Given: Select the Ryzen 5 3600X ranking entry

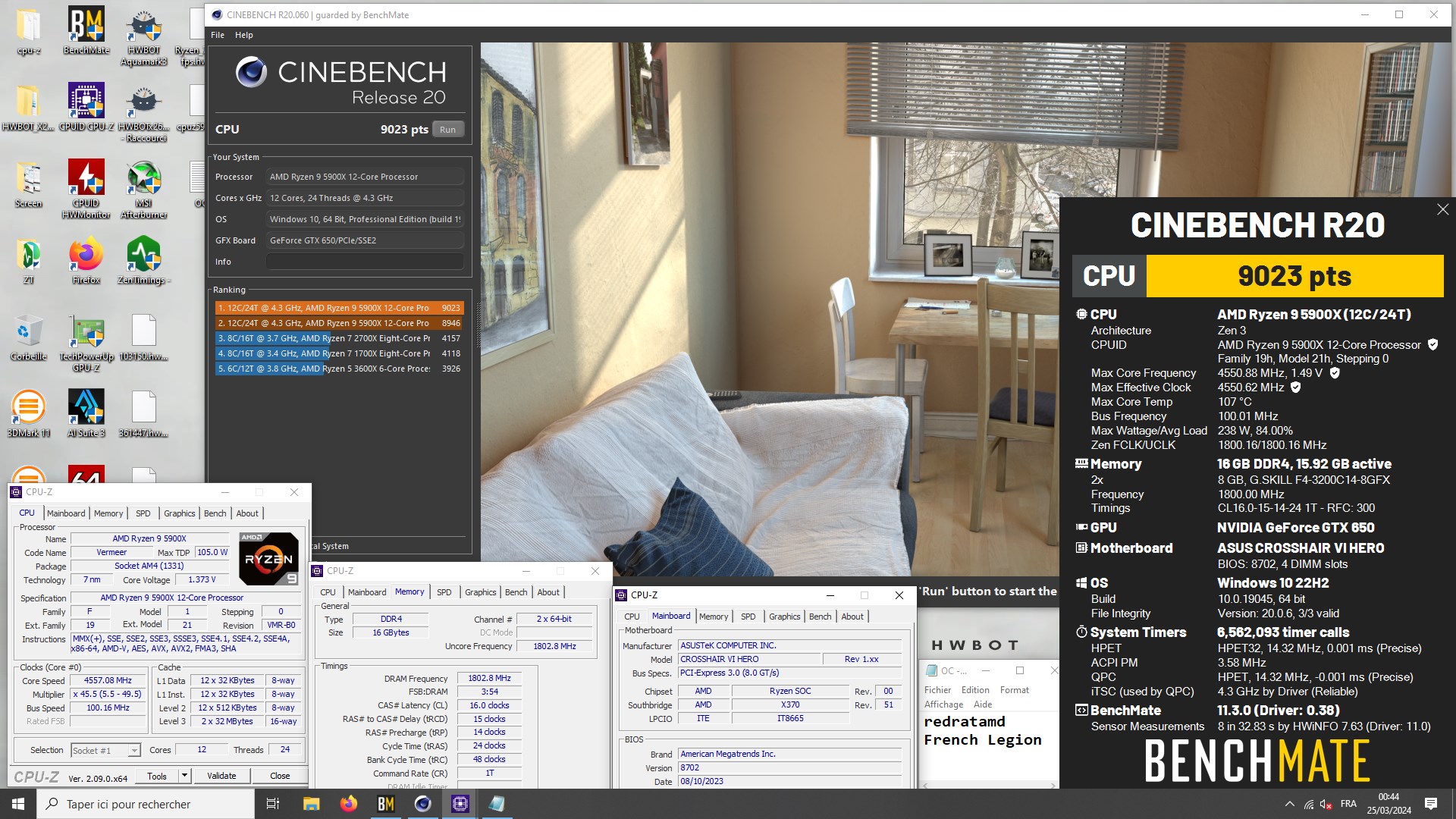Looking at the screenshot, I should [339, 369].
